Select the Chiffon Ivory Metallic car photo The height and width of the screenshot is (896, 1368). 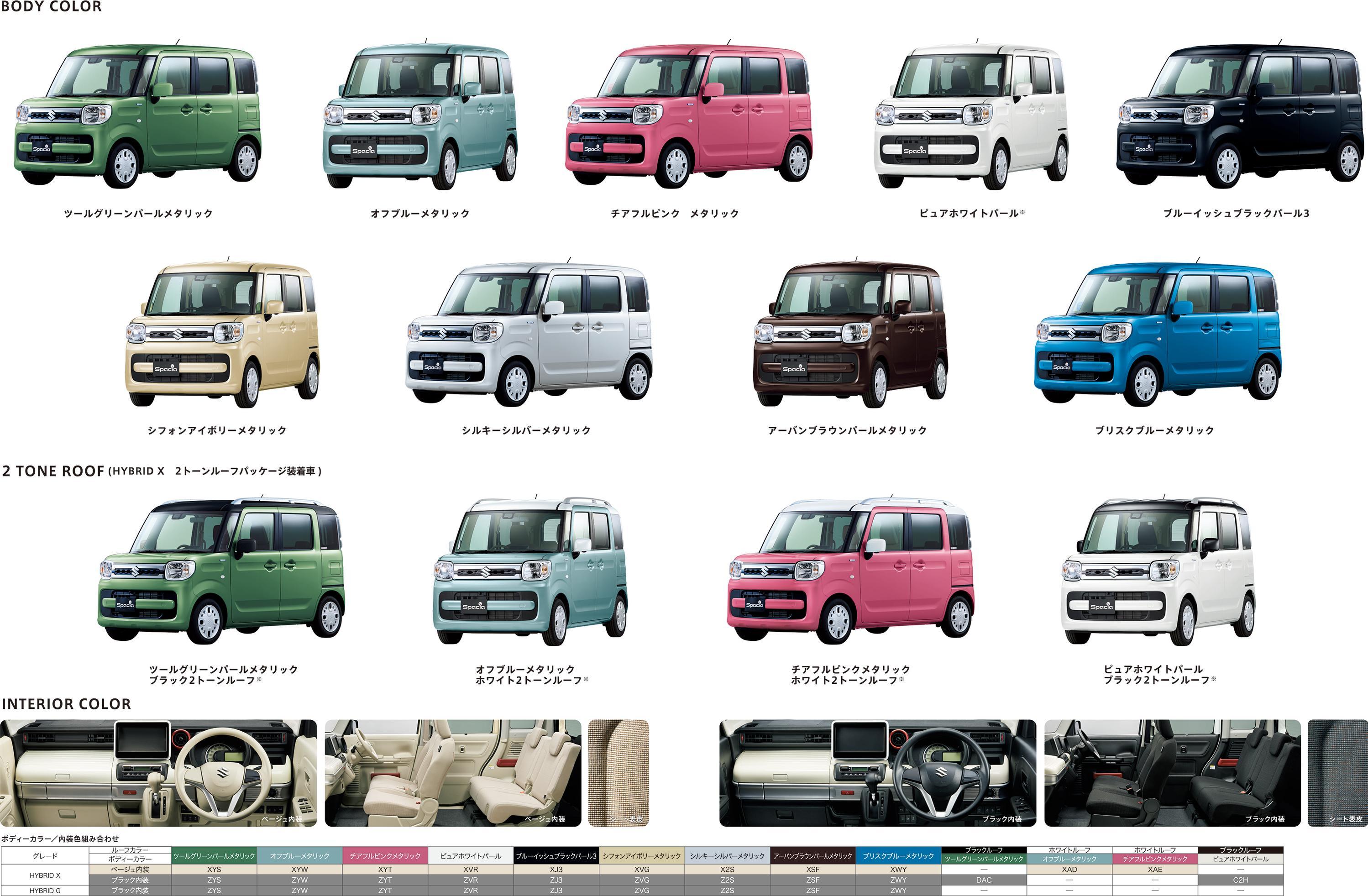(x=222, y=332)
